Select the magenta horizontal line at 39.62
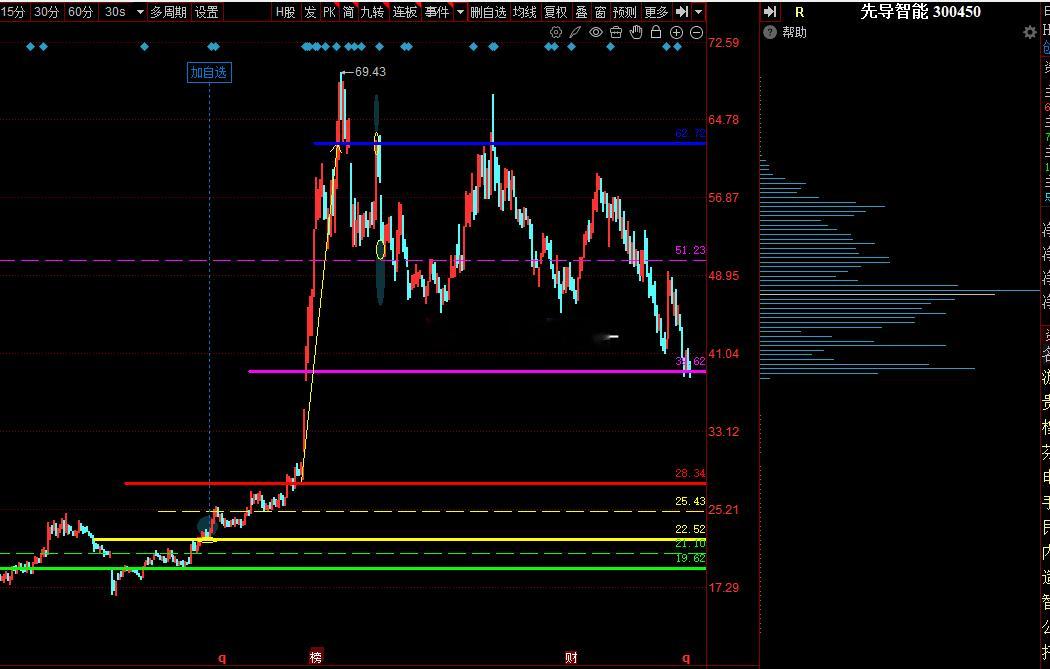This screenshot has width=1050, height=669. 477,371
